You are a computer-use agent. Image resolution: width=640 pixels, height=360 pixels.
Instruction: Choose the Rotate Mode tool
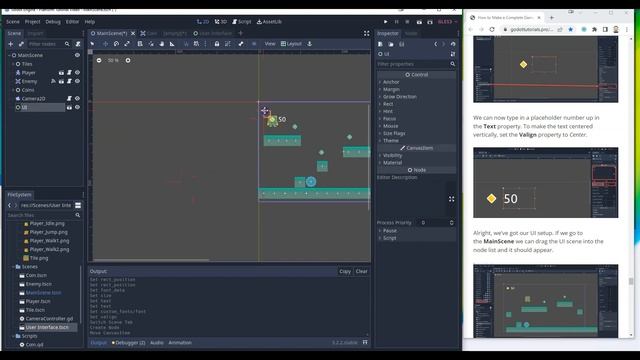point(116,44)
